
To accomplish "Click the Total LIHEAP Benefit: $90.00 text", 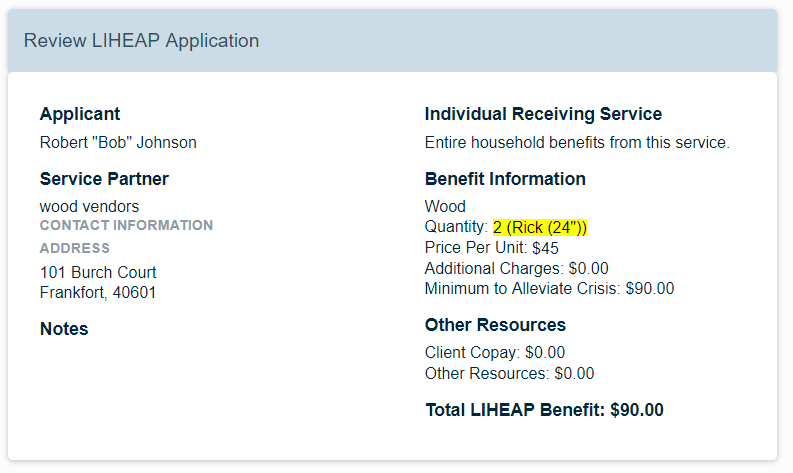I will (x=544, y=410).
